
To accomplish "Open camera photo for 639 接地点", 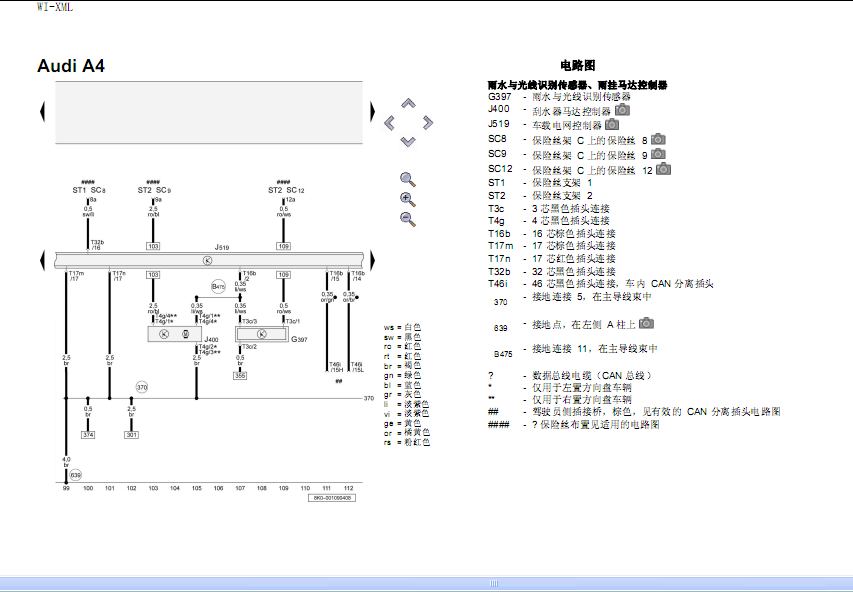I will pyautogui.click(x=646, y=323).
